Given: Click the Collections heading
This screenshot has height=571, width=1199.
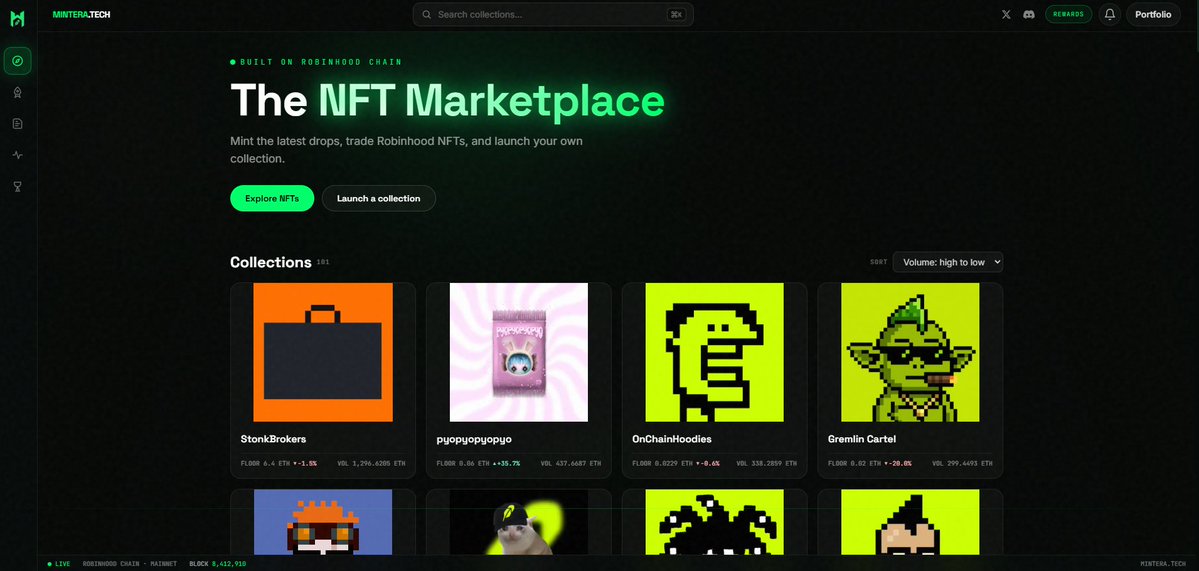Looking at the screenshot, I should coord(271,262).
